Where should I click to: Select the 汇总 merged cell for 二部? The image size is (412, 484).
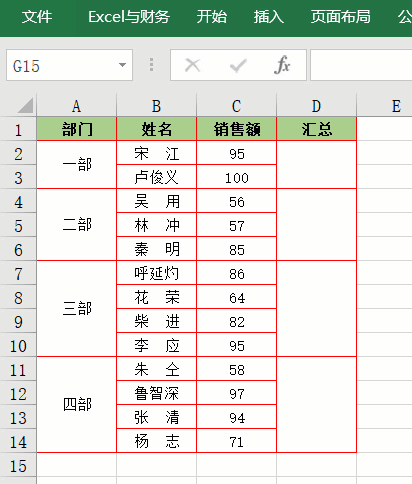tap(317, 225)
